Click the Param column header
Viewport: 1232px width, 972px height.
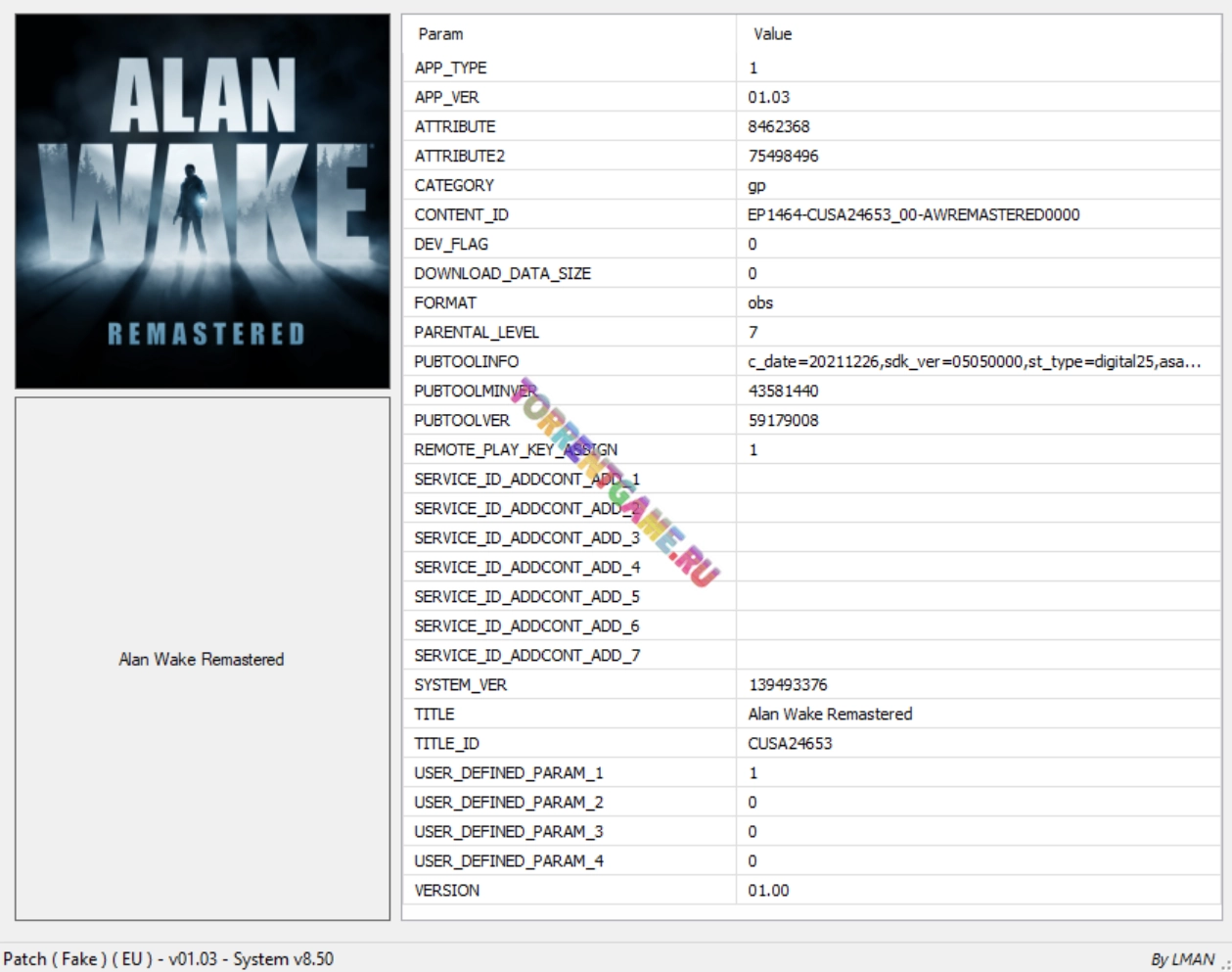point(440,34)
